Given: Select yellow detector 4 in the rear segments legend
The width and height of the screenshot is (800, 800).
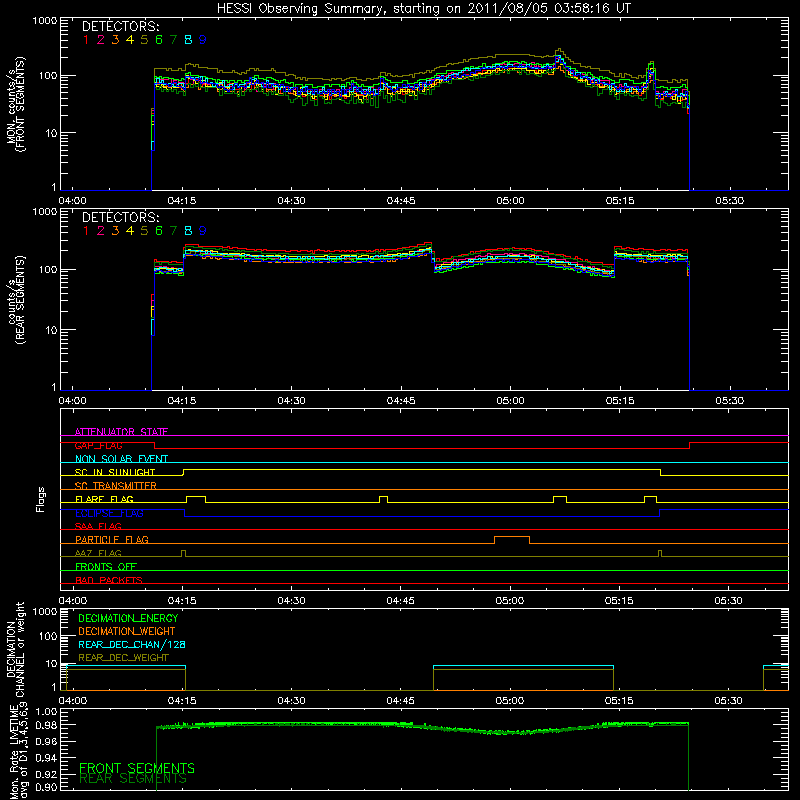Looking at the screenshot, I should 130,231.
